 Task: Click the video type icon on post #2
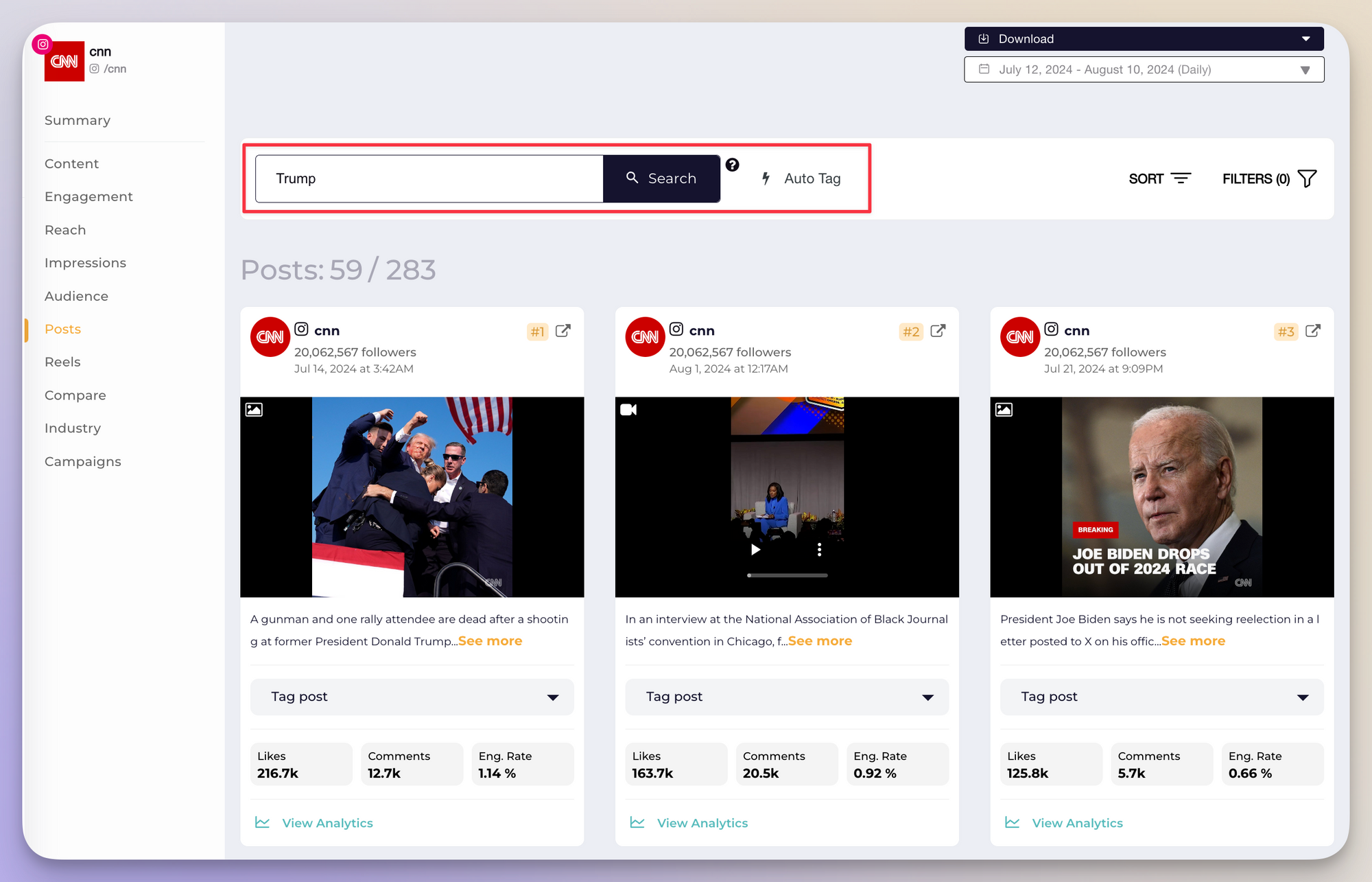pyautogui.click(x=628, y=410)
